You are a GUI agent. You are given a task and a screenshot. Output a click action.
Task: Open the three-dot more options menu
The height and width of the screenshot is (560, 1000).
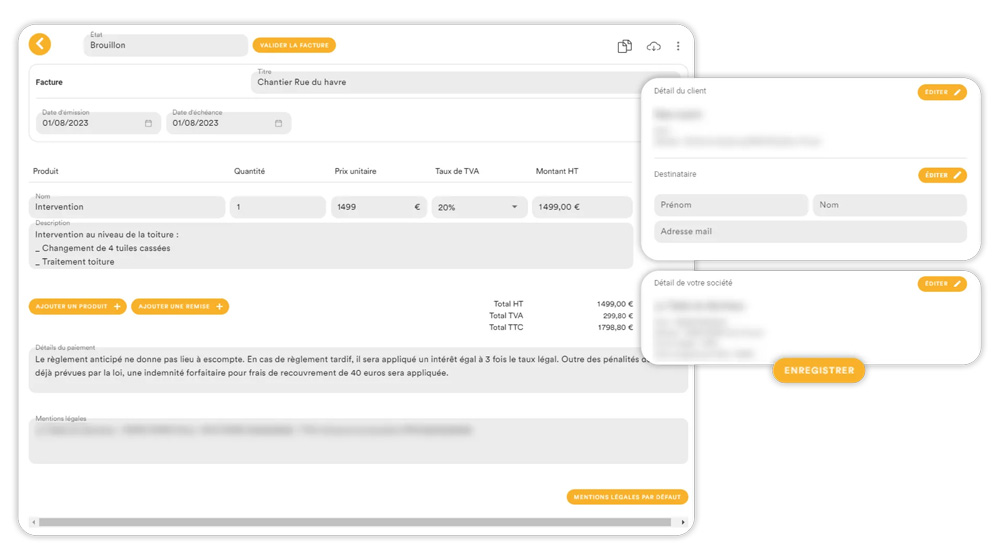pyautogui.click(x=678, y=46)
